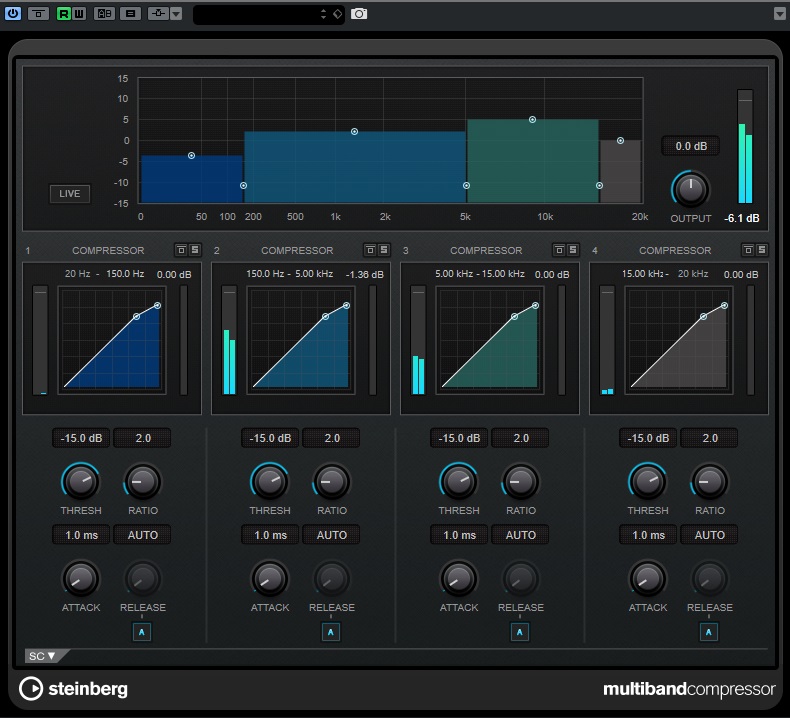Click band 3 release value AUTO
The image size is (790, 718).
(x=520, y=535)
